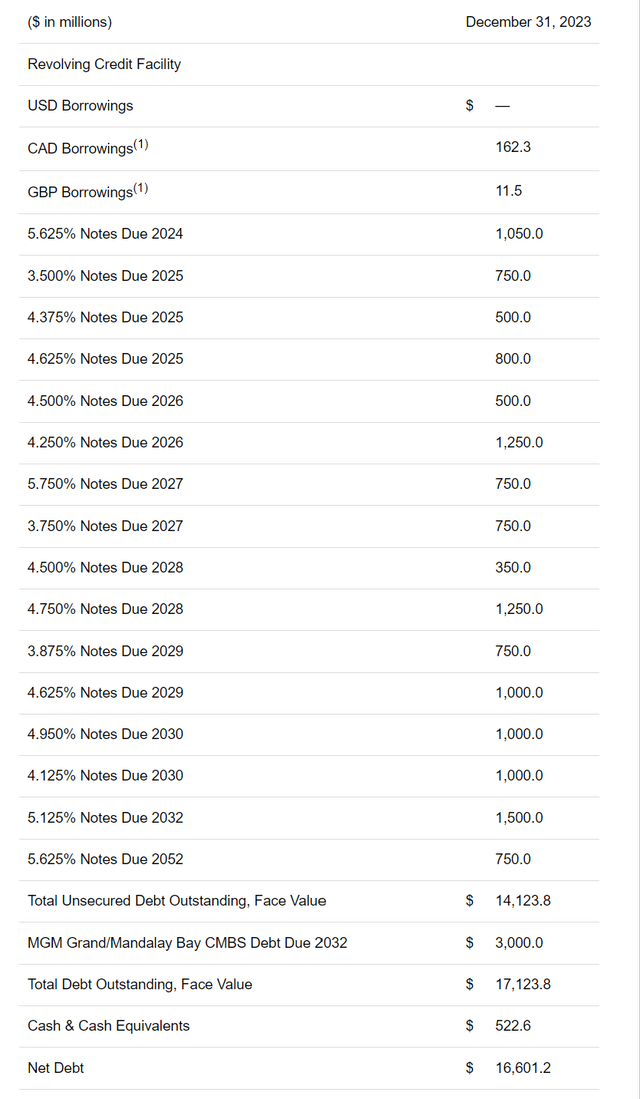This screenshot has height=1099, width=640.
Task: Select Total Debt Outstanding value 17,123.8
Action: pyautogui.click(x=523, y=984)
